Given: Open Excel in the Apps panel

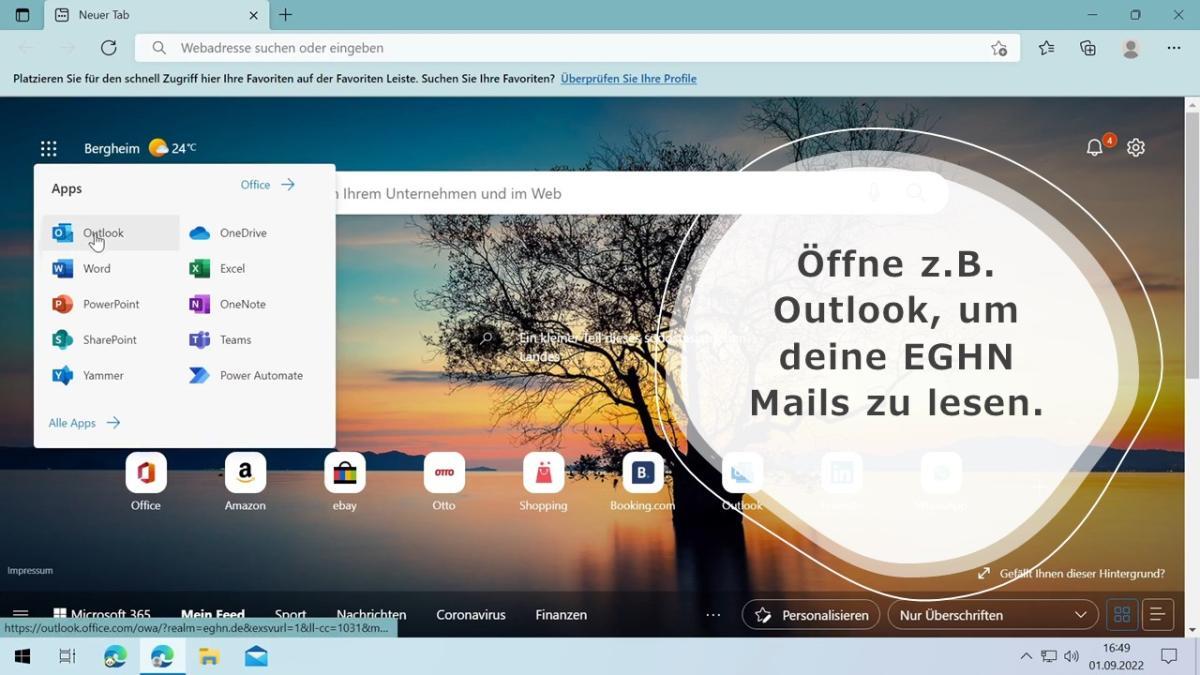Looking at the screenshot, I should [232, 269].
